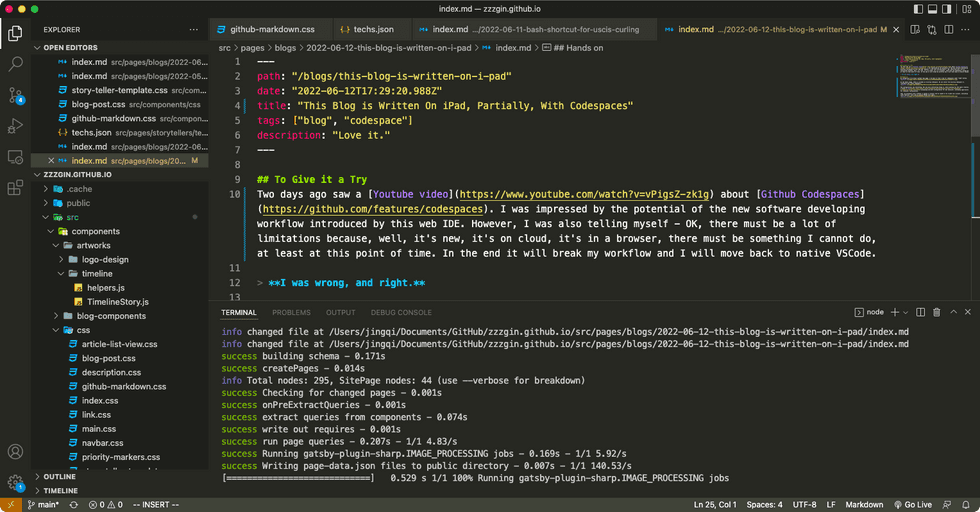This screenshot has height=512, width=980.
Task: Click the feedback icon in status bar
Action: [947, 504]
